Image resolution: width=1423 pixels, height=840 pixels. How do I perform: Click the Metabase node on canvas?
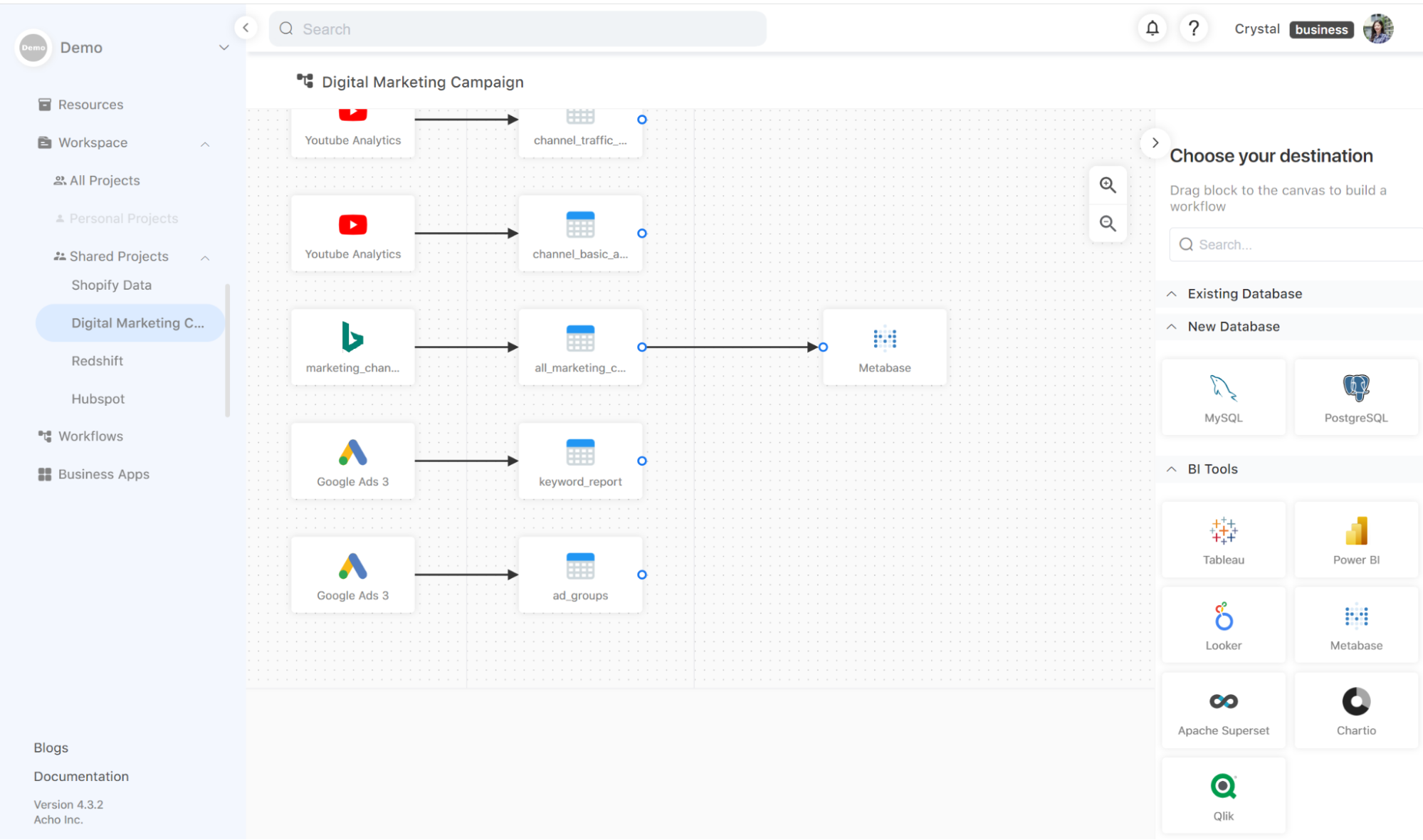coord(884,347)
